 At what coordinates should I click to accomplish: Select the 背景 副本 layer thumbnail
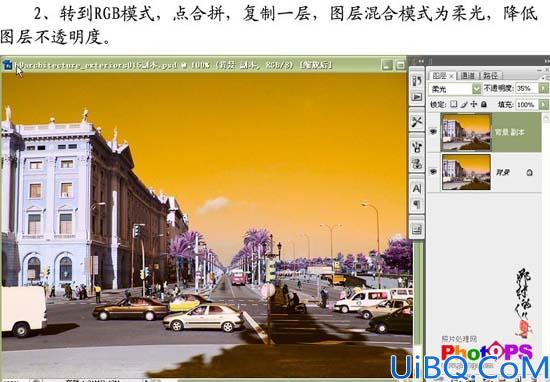pyautogui.click(x=466, y=132)
